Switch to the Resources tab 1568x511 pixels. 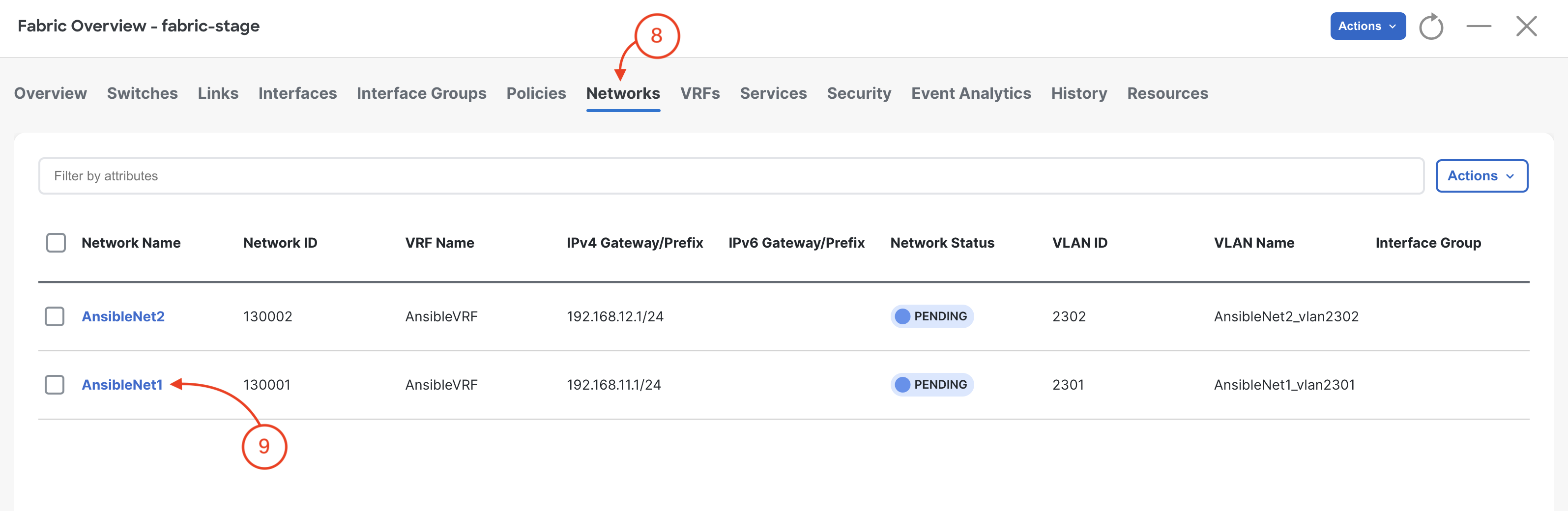(x=1167, y=93)
